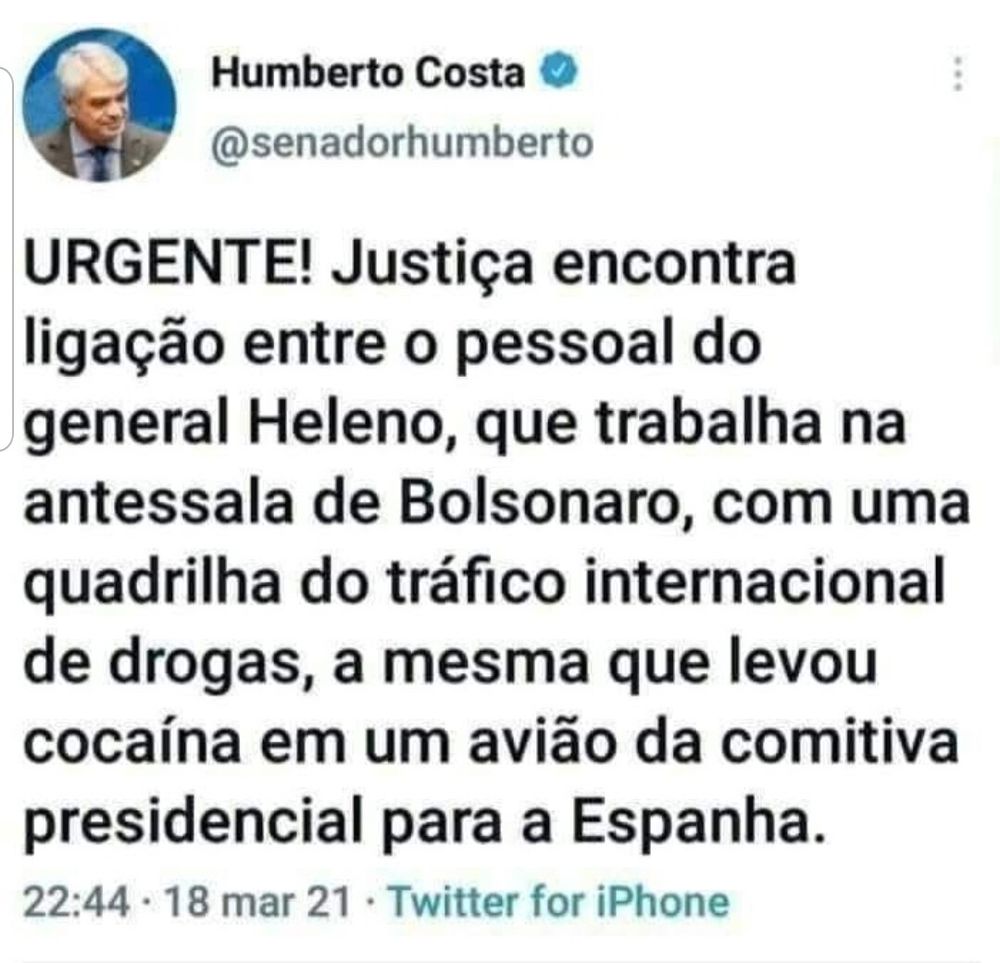1000x963 pixels.
Task: Click the word tráfico in the tweet
Action: (x=477, y=582)
